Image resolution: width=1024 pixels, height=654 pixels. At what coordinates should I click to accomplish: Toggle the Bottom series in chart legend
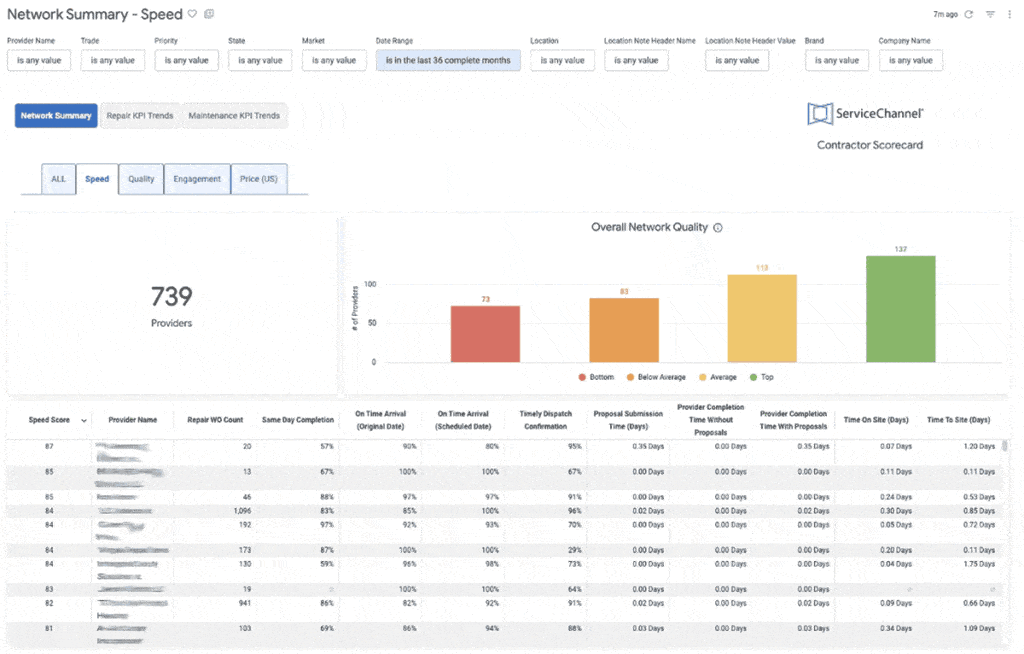point(598,377)
